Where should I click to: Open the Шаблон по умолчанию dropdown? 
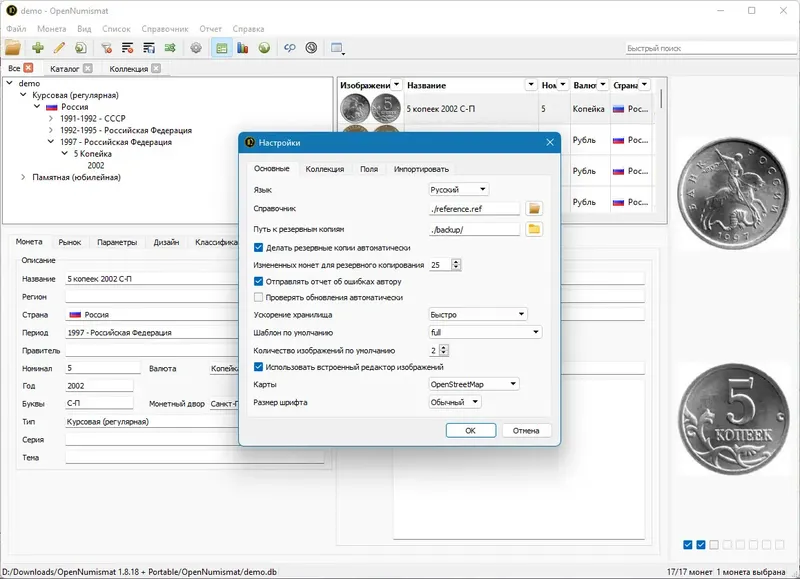(485, 332)
